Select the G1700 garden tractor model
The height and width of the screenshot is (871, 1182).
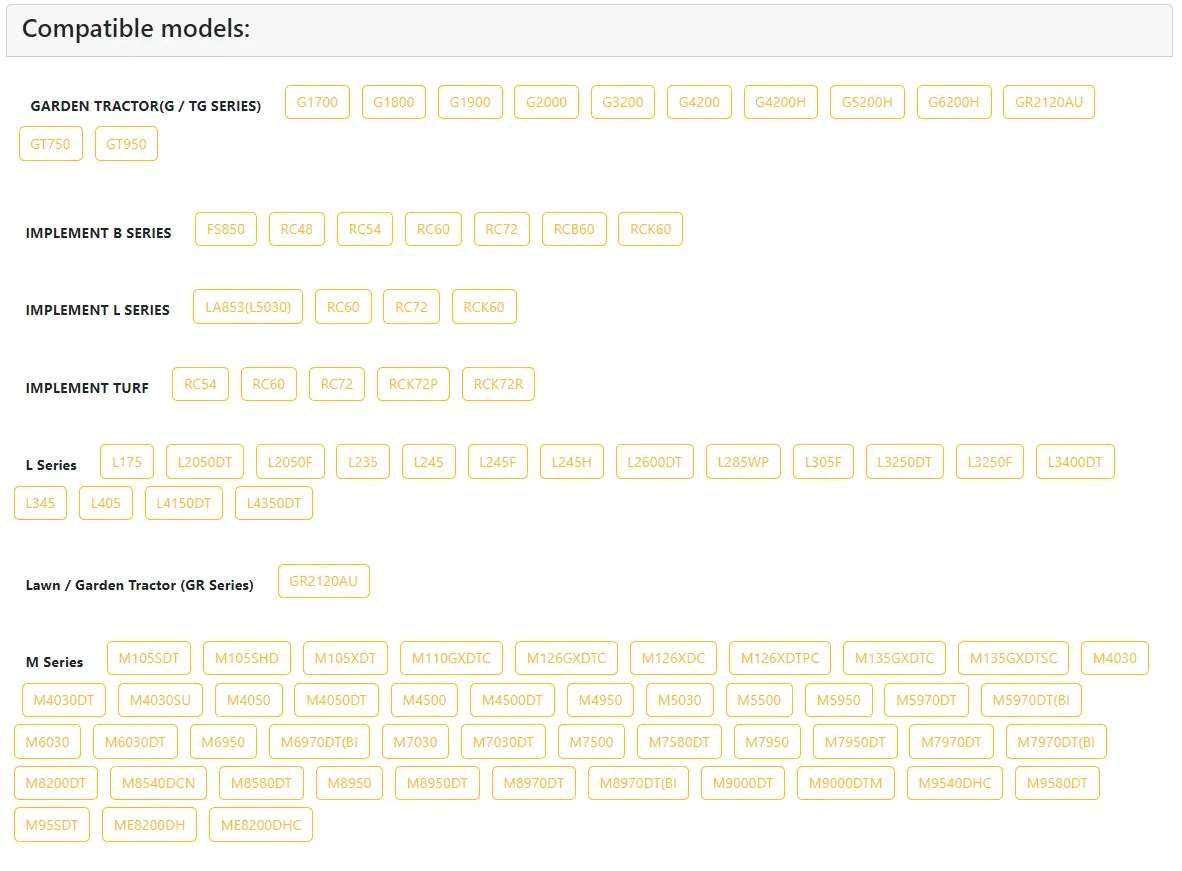[x=317, y=103]
